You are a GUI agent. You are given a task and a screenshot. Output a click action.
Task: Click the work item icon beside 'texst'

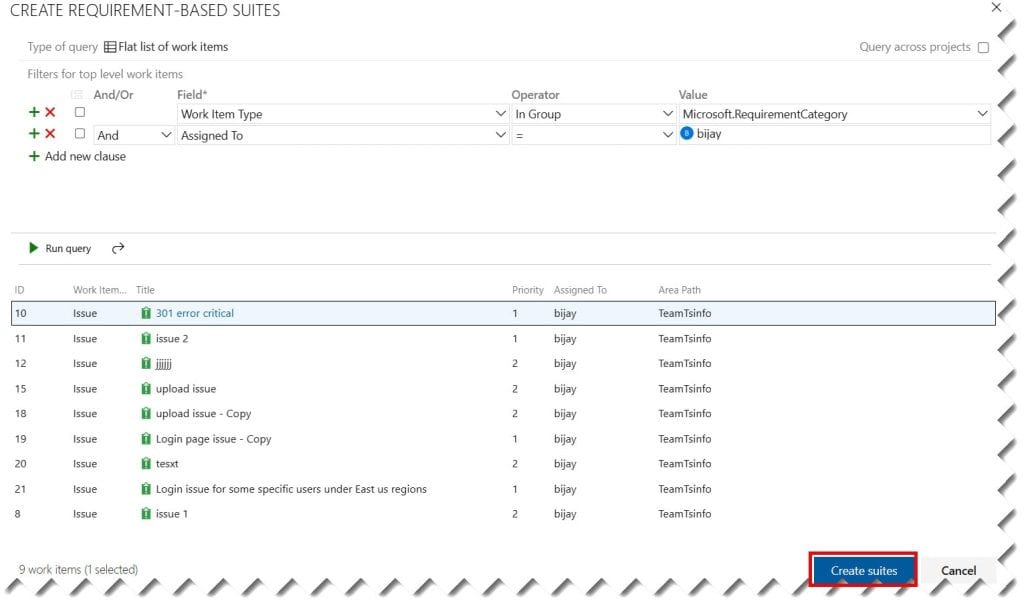pyautogui.click(x=147, y=463)
